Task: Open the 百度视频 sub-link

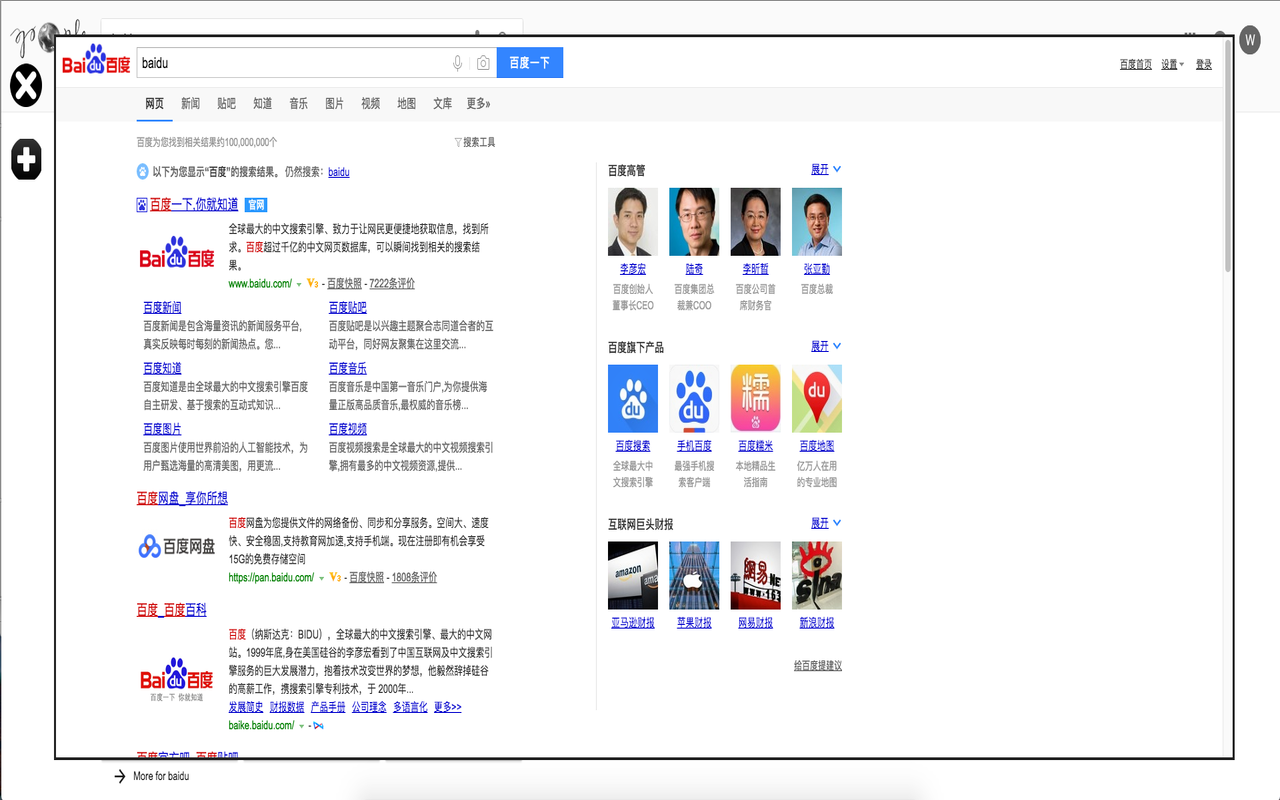Action: pyautogui.click(x=348, y=429)
